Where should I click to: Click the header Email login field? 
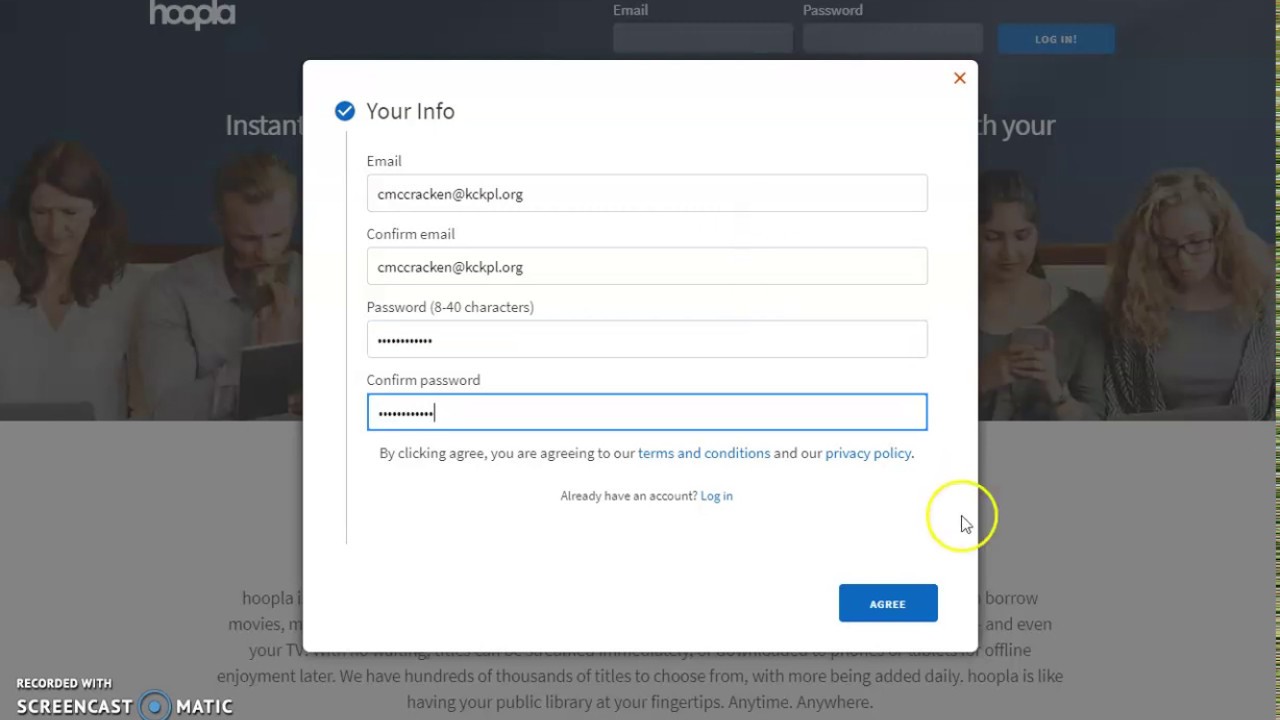tap(703, 39)
